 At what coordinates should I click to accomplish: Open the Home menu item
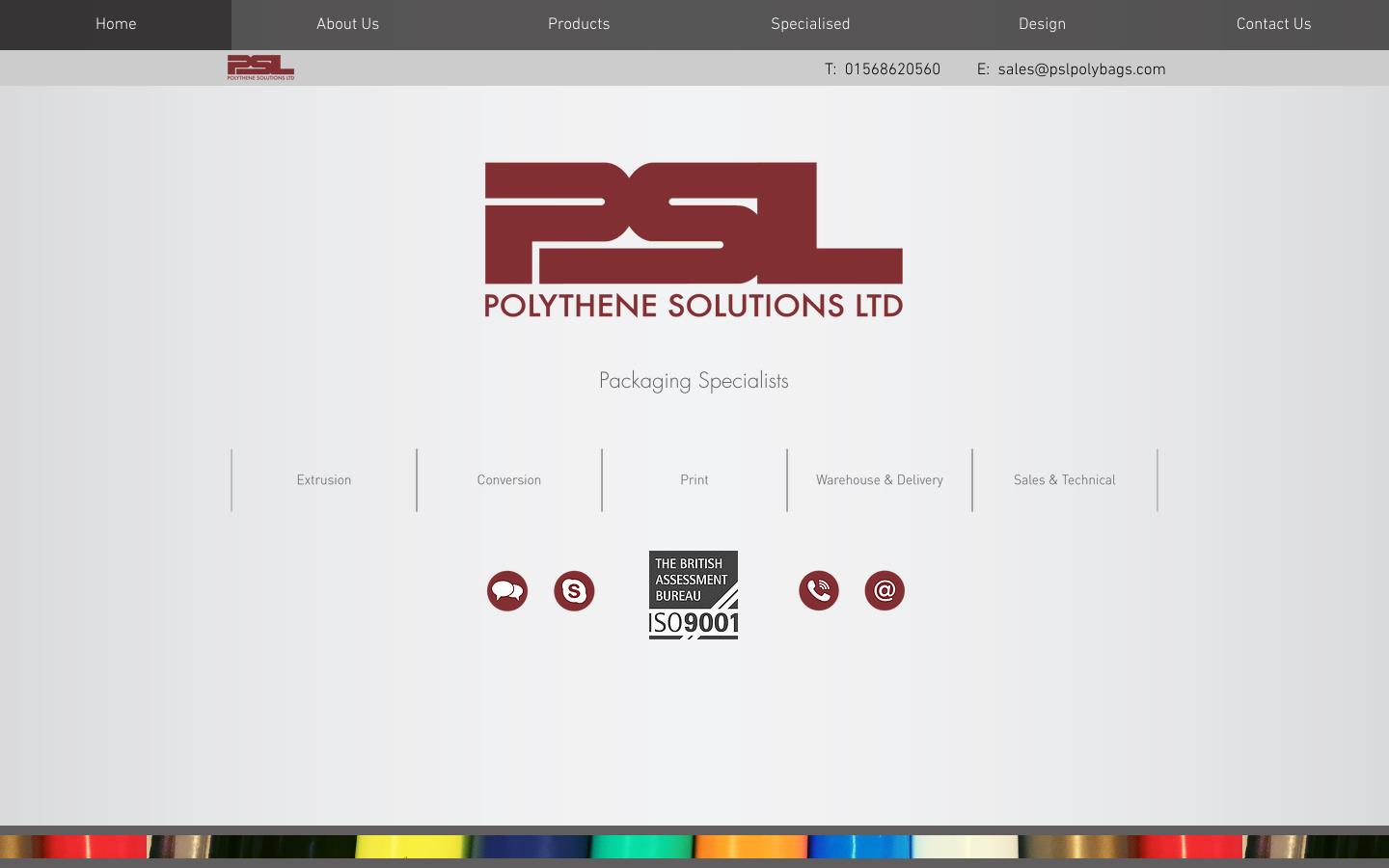coord(115,24)
